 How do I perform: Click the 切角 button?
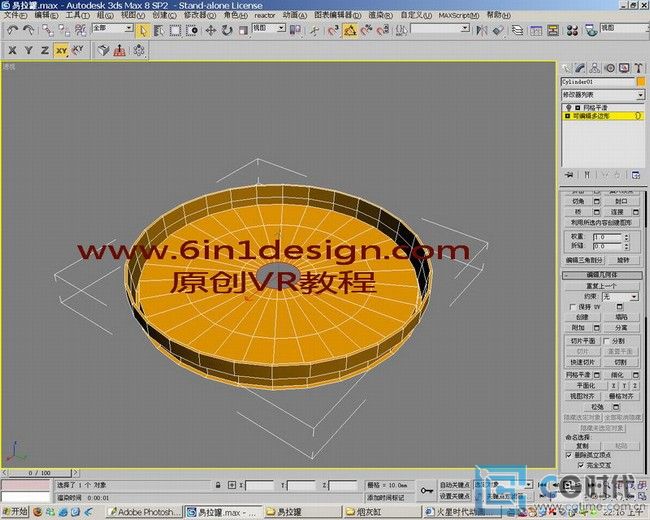click(x=578, y=202)
